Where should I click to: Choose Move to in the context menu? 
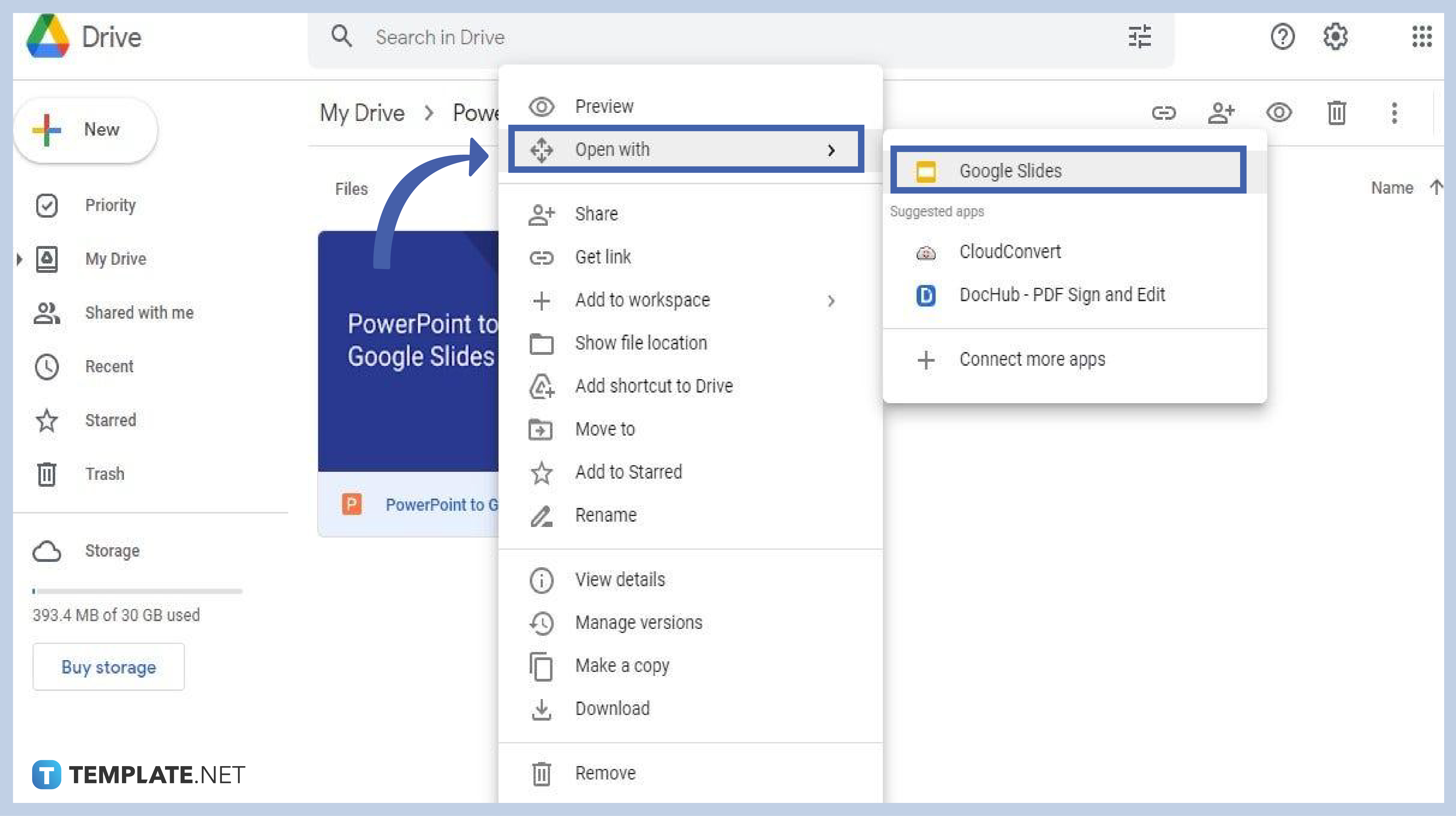(690, 429)
